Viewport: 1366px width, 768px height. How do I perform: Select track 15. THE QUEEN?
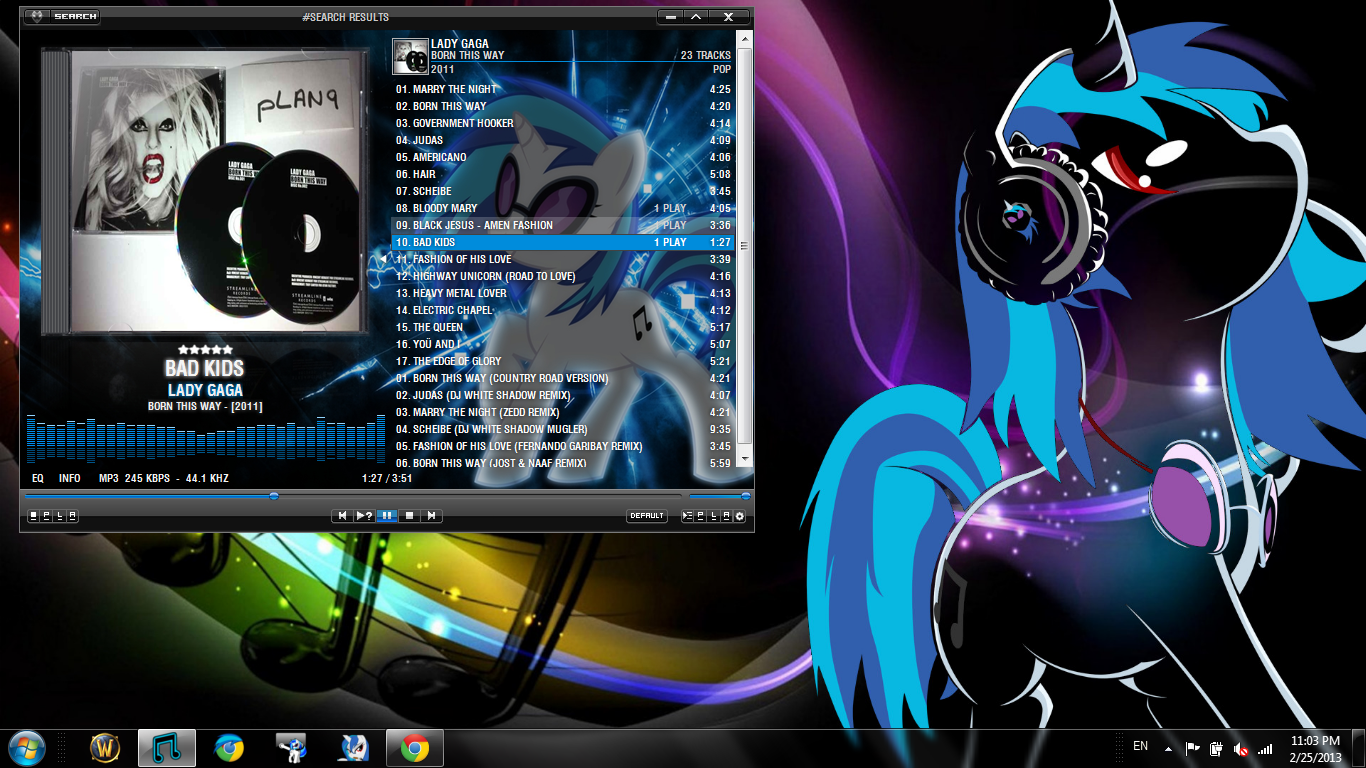coord(562,327)
